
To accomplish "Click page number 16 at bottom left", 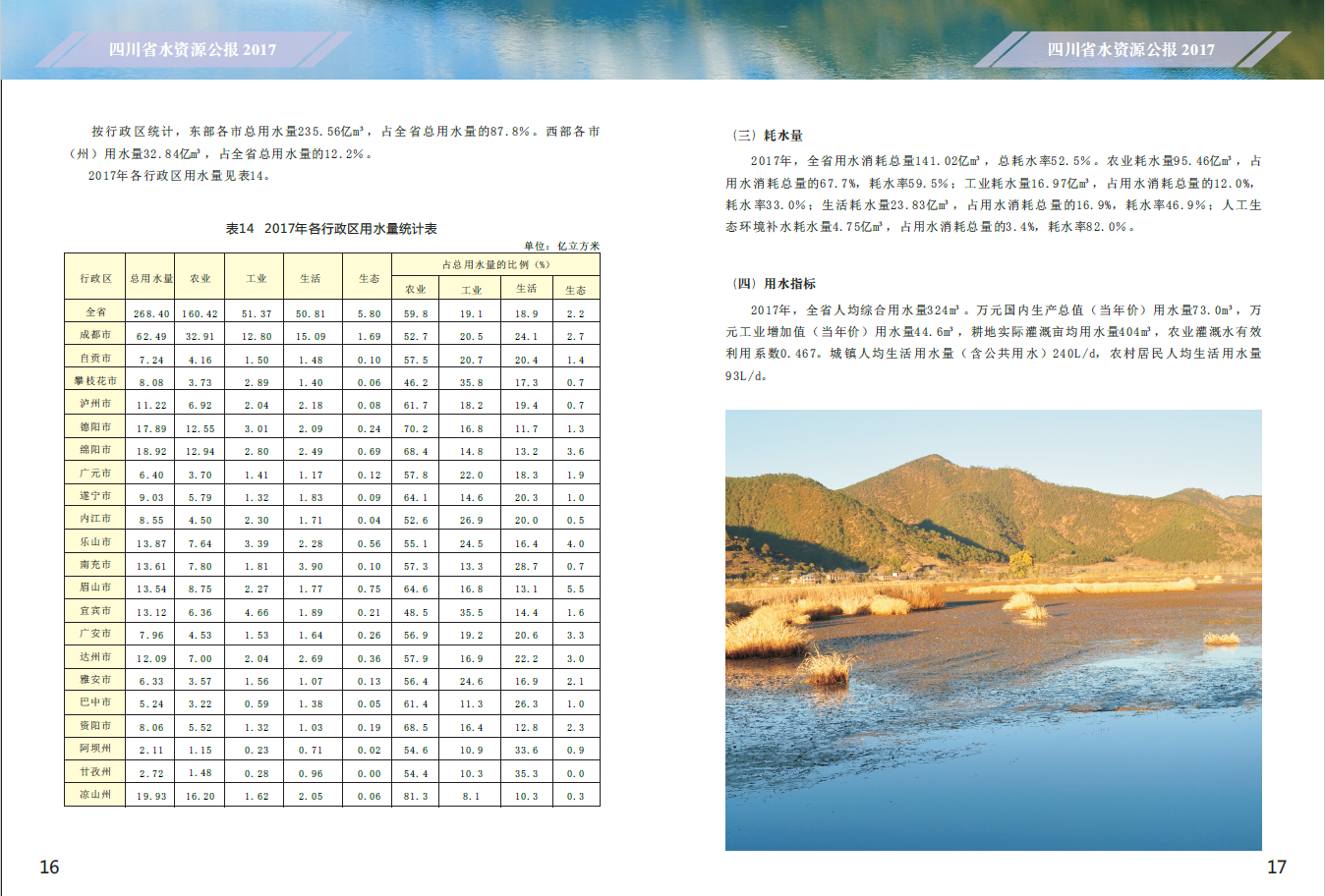I will click(x=49, y=867).
